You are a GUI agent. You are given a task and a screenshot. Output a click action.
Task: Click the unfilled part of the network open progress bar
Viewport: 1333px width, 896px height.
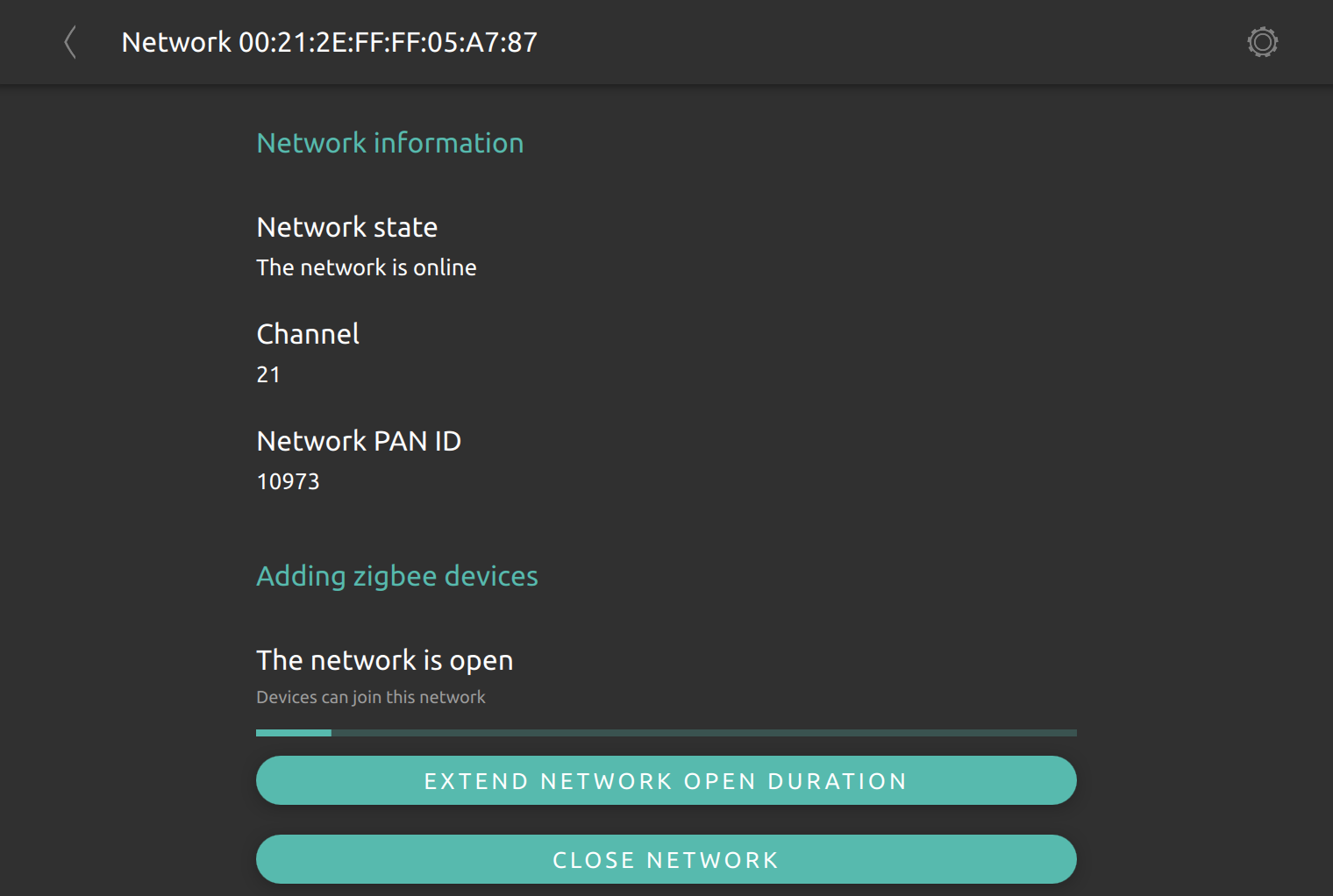[703, 733]
